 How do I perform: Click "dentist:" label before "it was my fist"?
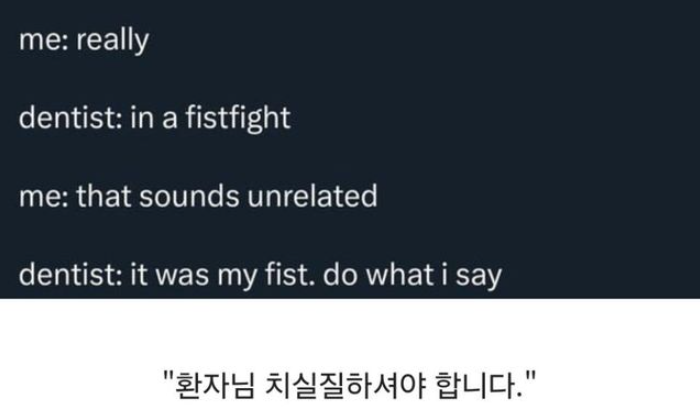70,274
